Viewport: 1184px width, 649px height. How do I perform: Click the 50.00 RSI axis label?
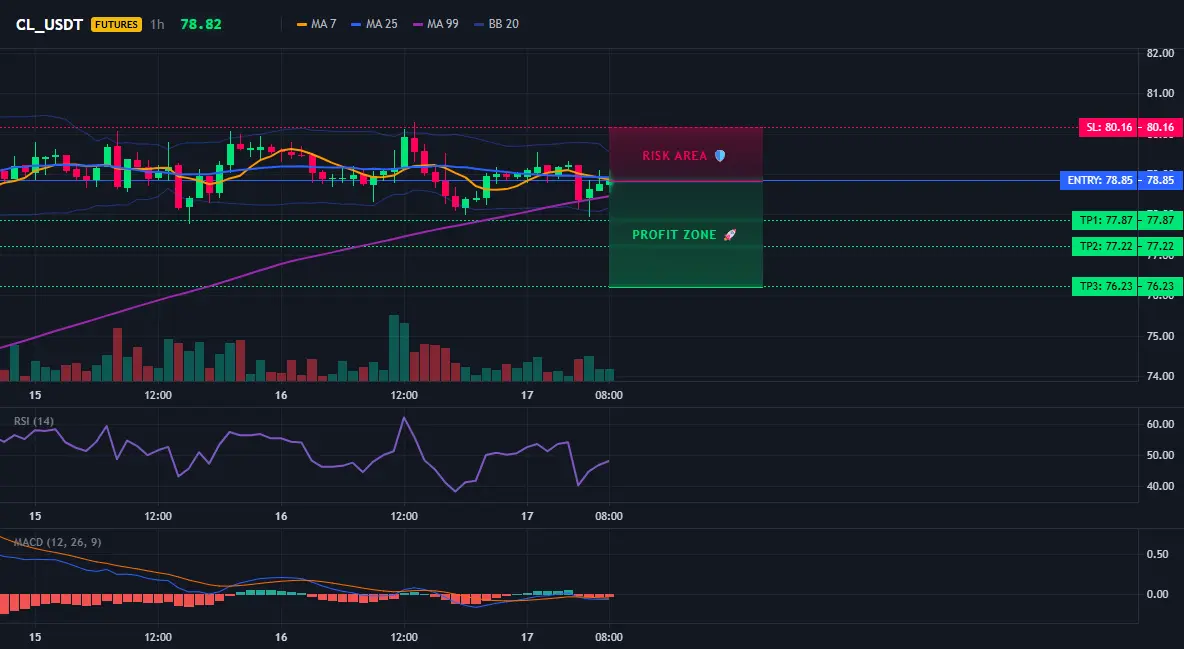[1160, 456]
